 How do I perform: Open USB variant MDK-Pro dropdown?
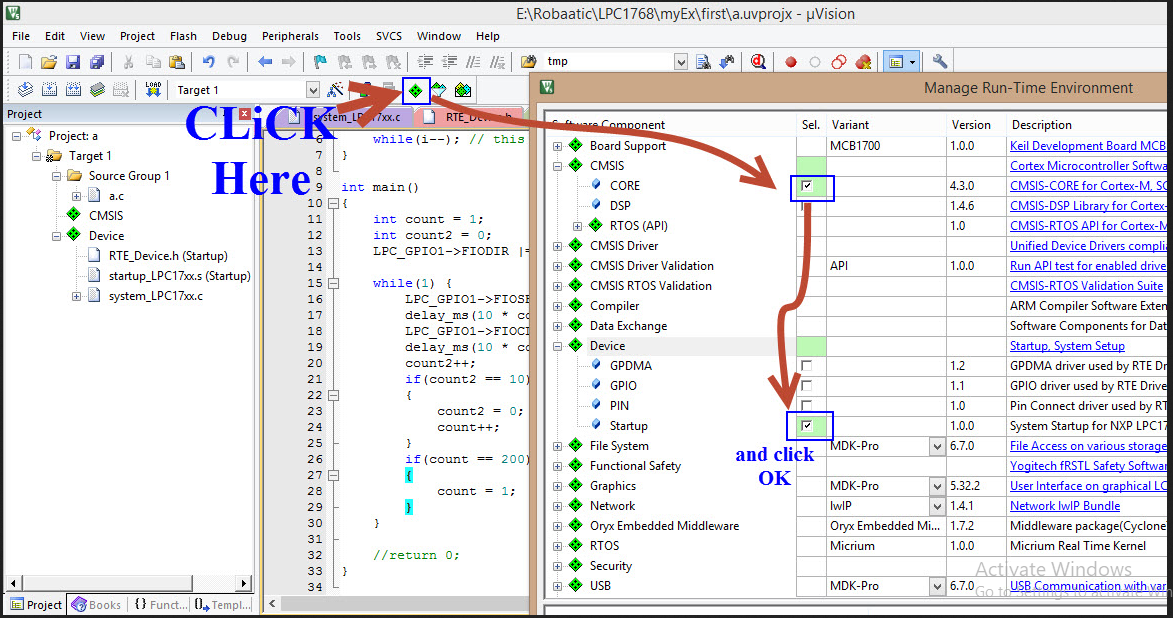(937, 586)
